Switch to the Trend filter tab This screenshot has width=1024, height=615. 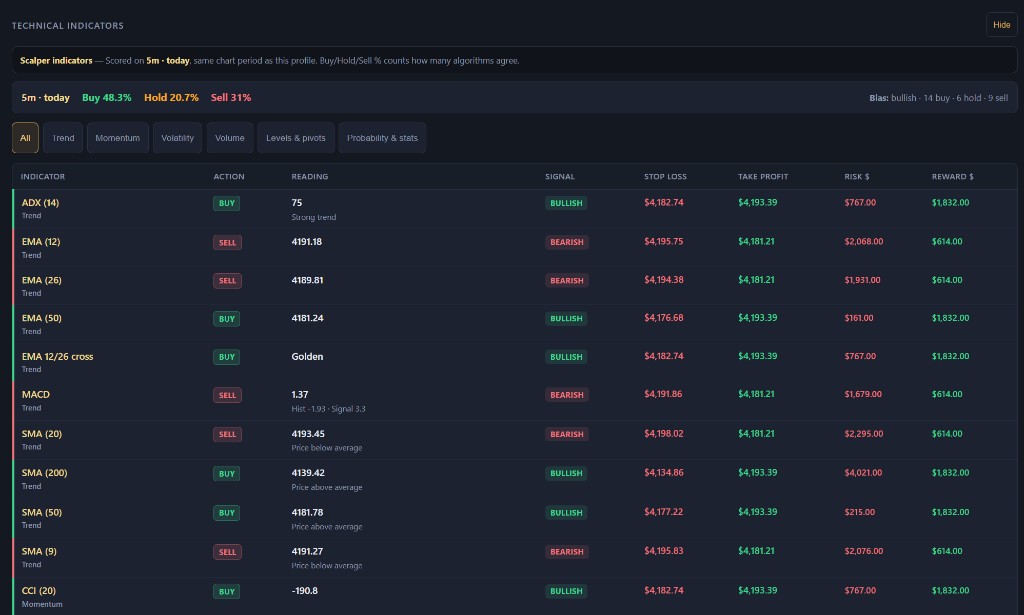(63, 138)
